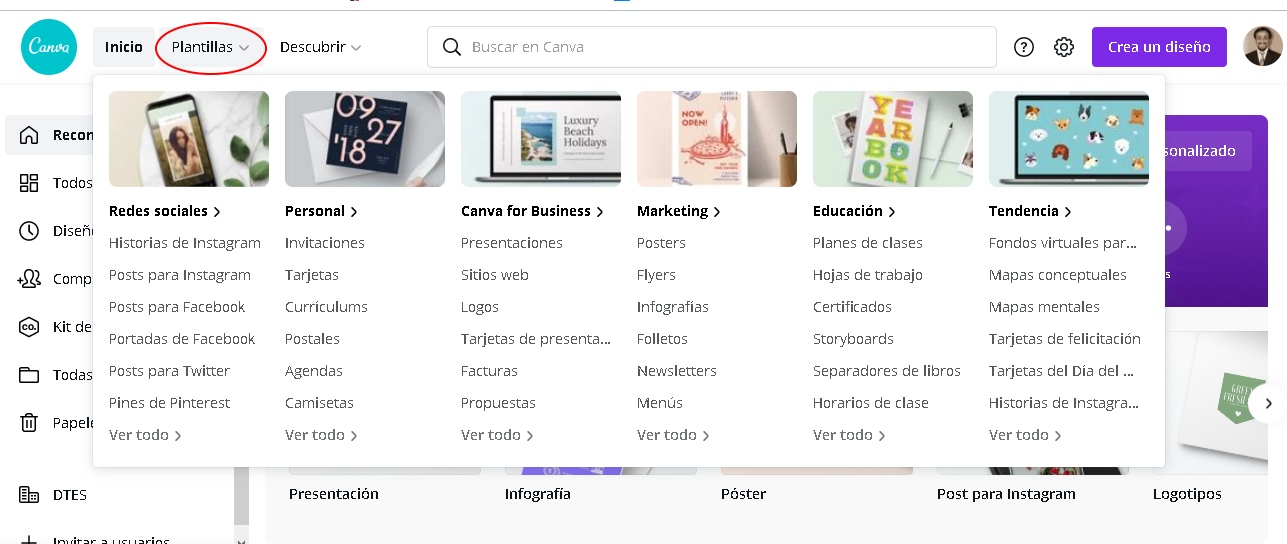Click the Canva logo
This screenshot has height=544, width=1287.
pyautogui.click(x=48, y=47)
